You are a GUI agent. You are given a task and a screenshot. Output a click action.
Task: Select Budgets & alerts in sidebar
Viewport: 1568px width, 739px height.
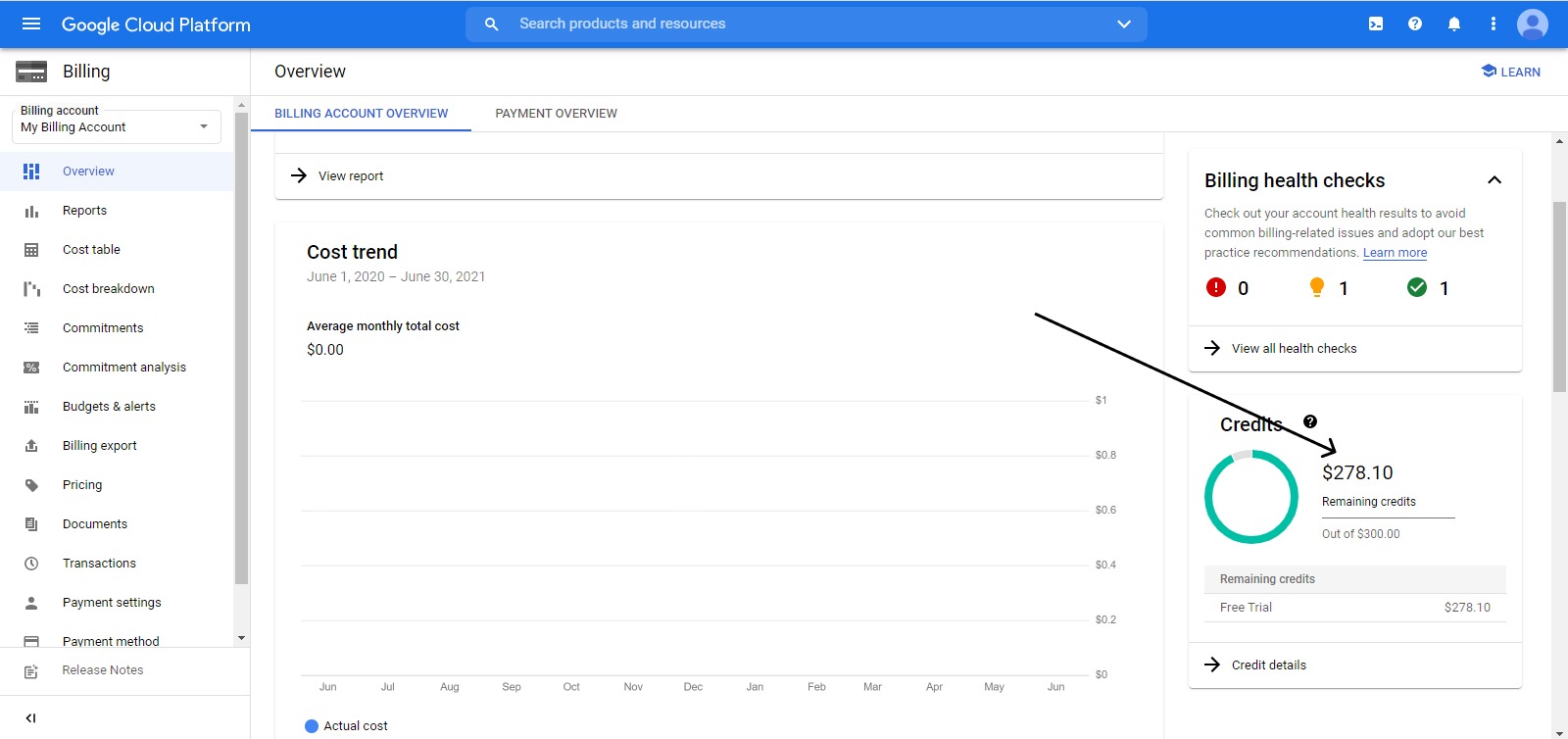pos(109,407)
